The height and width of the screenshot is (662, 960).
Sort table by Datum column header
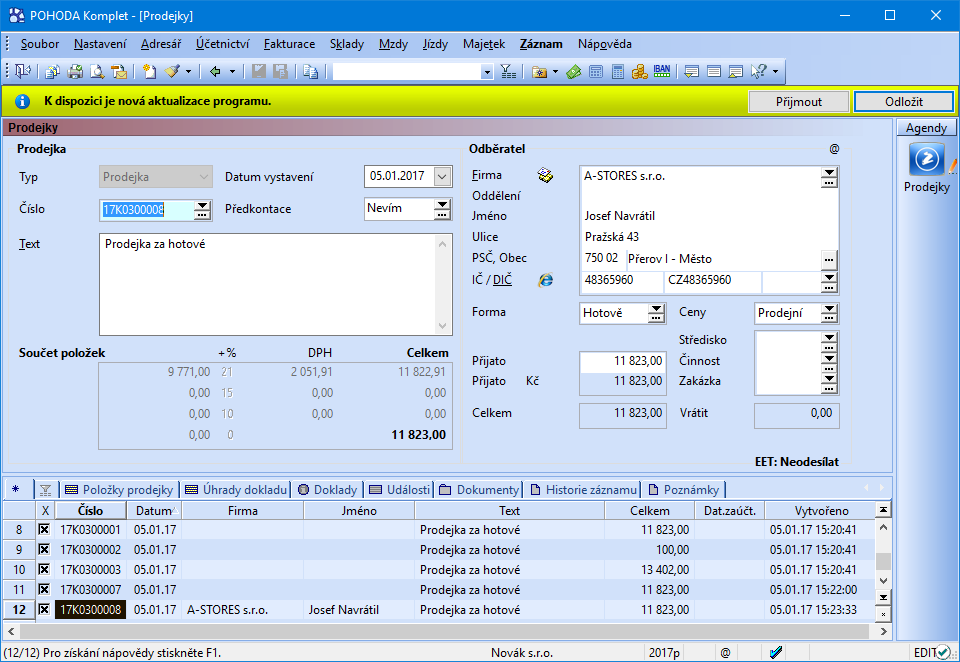point(154,511)
